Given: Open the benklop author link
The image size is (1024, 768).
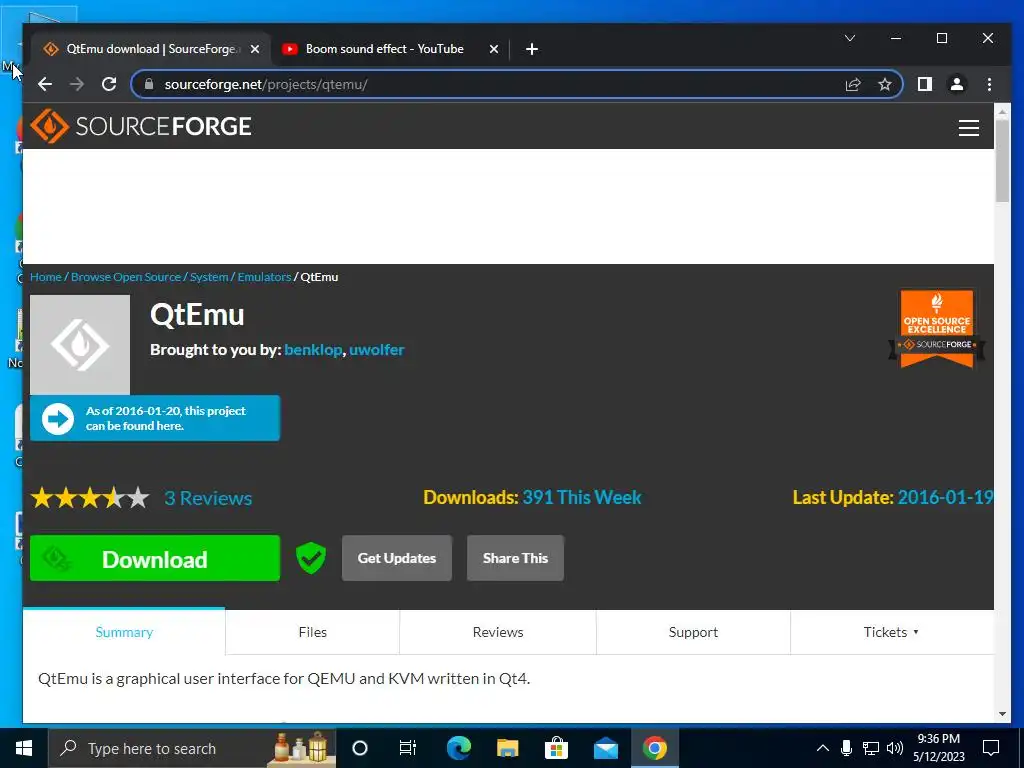Looking at the screenshot, I should (x=313, y=350).
